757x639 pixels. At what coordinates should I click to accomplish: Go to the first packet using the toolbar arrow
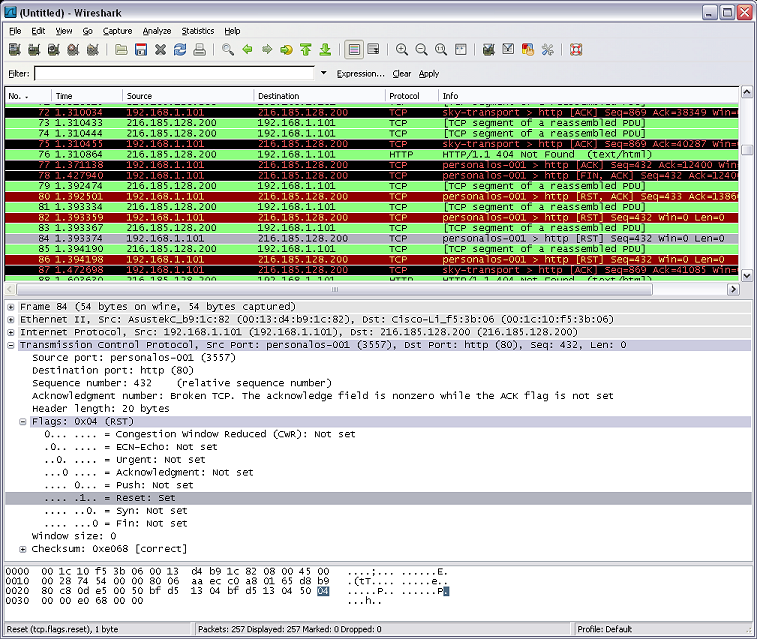click(305, 49)
